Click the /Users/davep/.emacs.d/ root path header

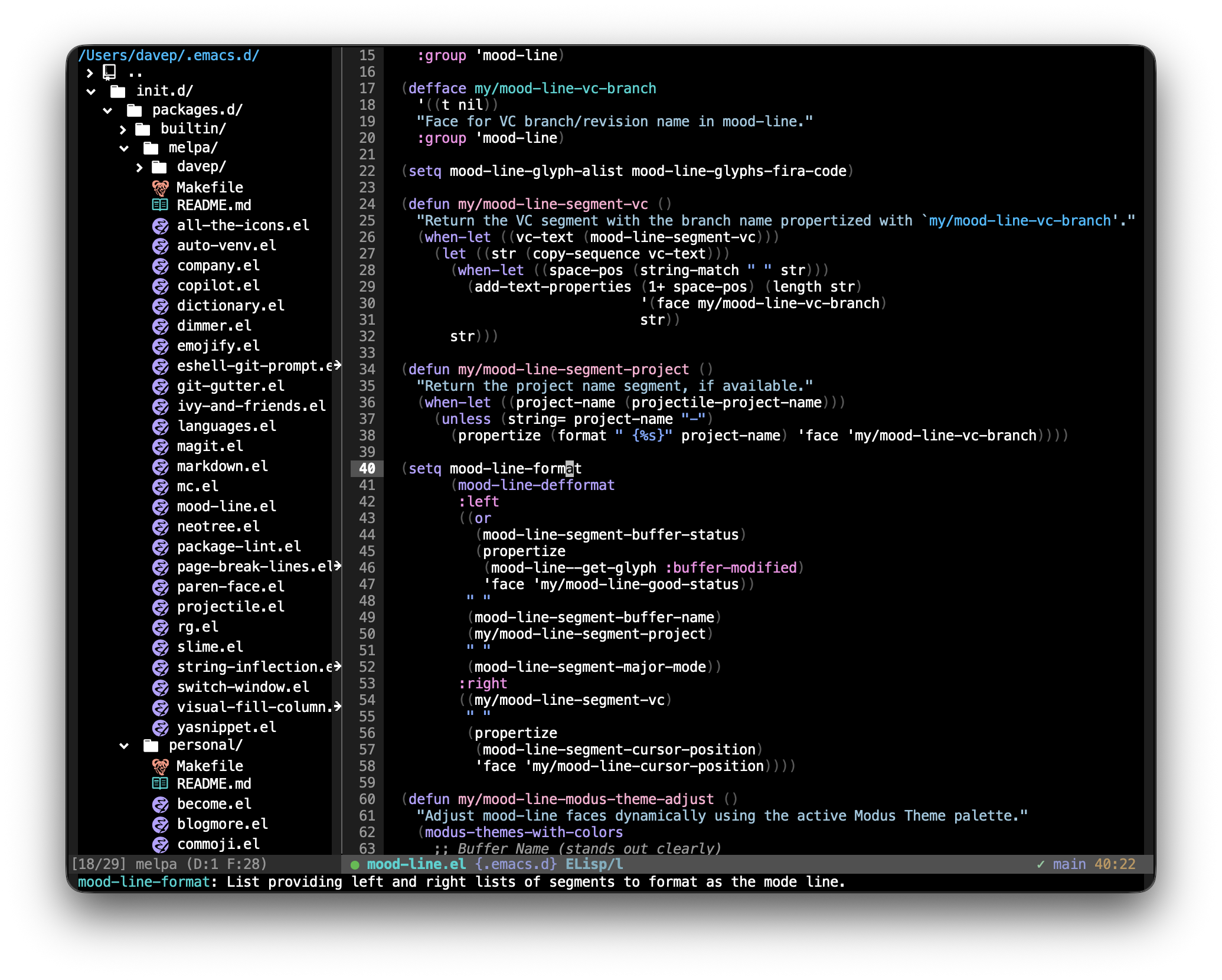click(x=169, y=55)
